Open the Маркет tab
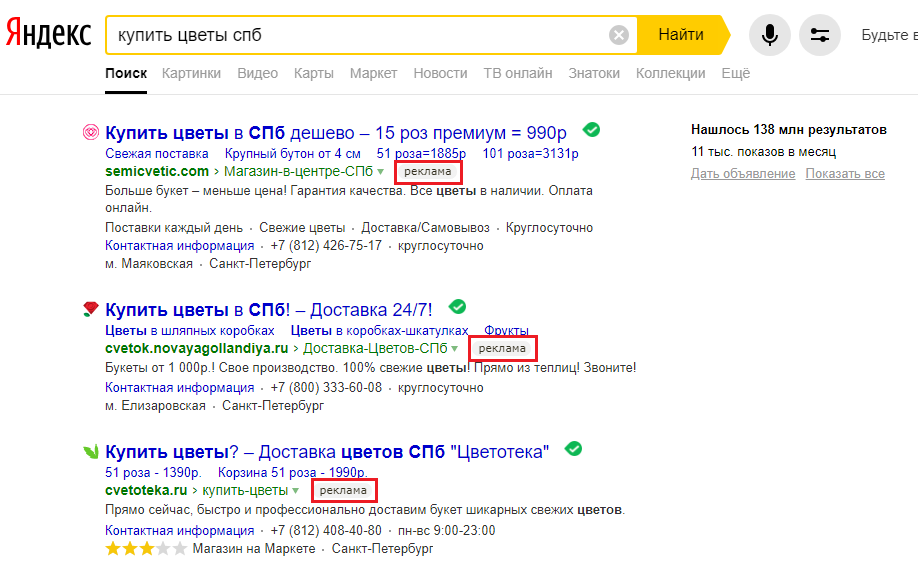The width and height of the screenshot is (918, 581). [x=373, y=73]
